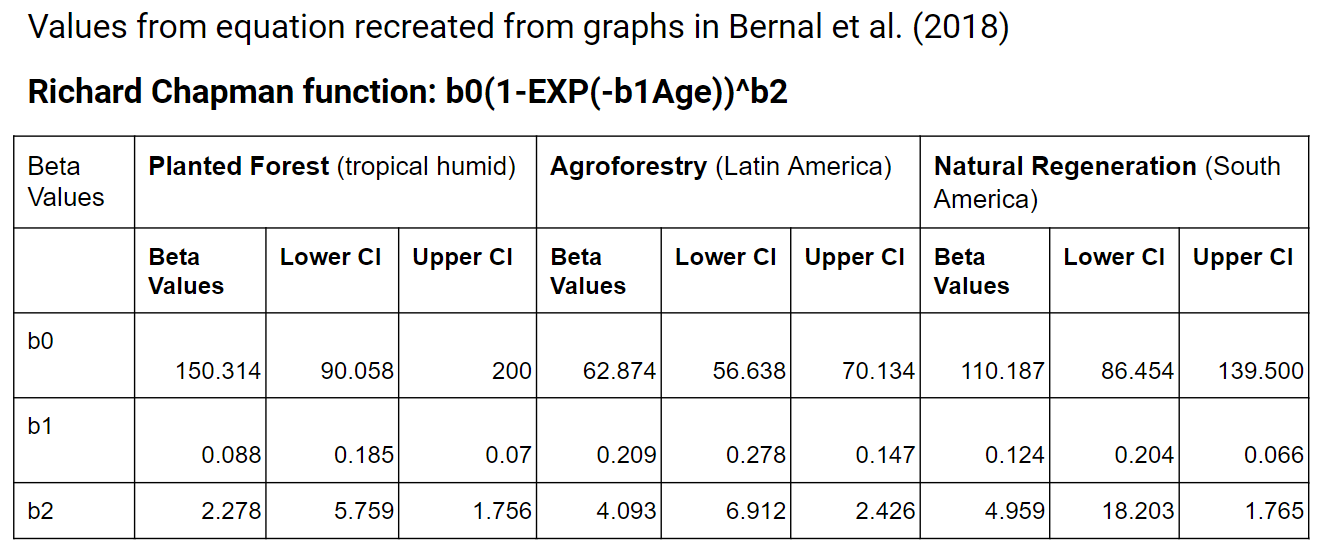Screen dimensions: 1320x557
Task: Click the b1 row label
Action: point(41,426)
